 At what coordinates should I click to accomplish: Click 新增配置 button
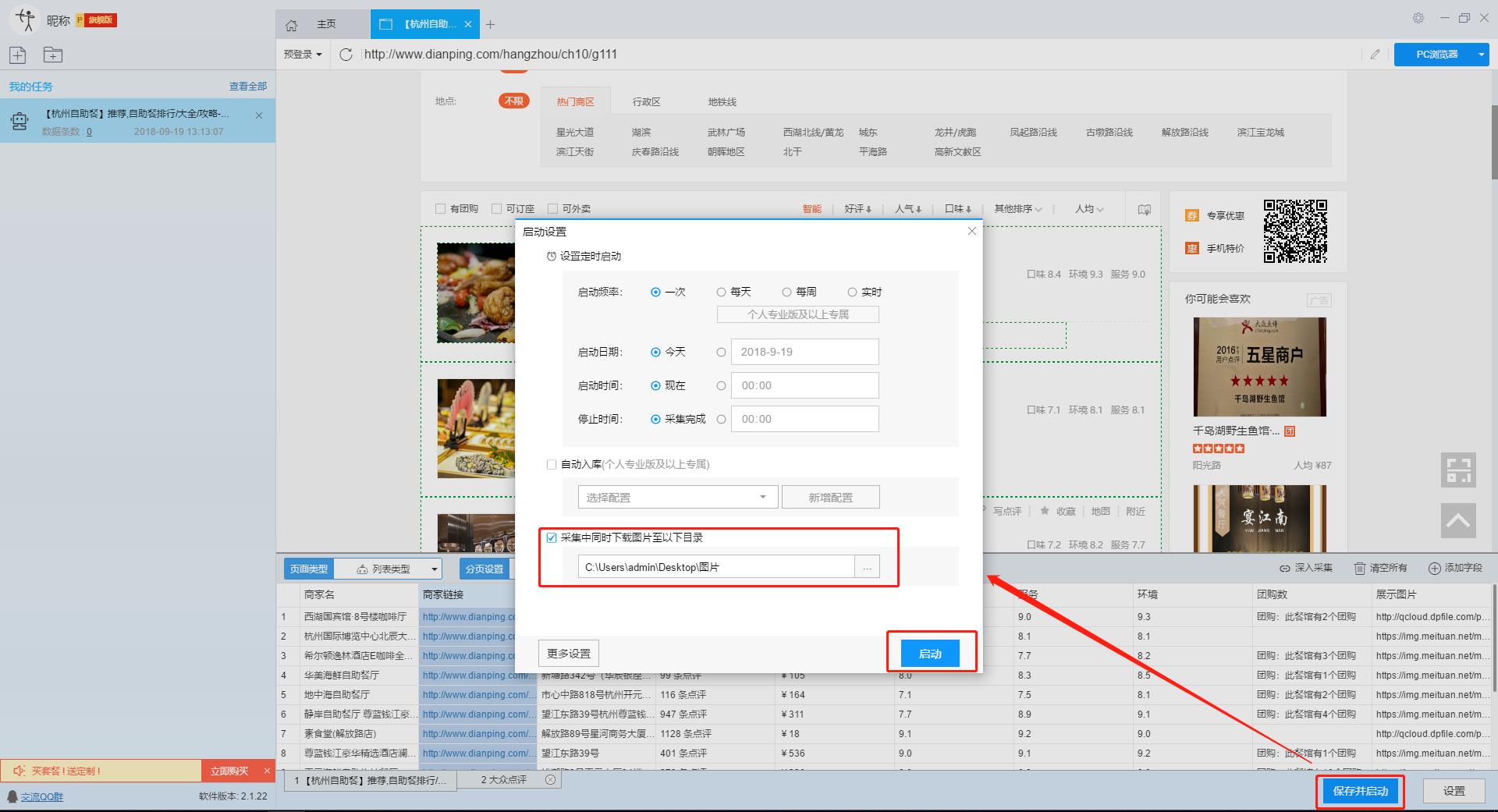pos(831,497)
